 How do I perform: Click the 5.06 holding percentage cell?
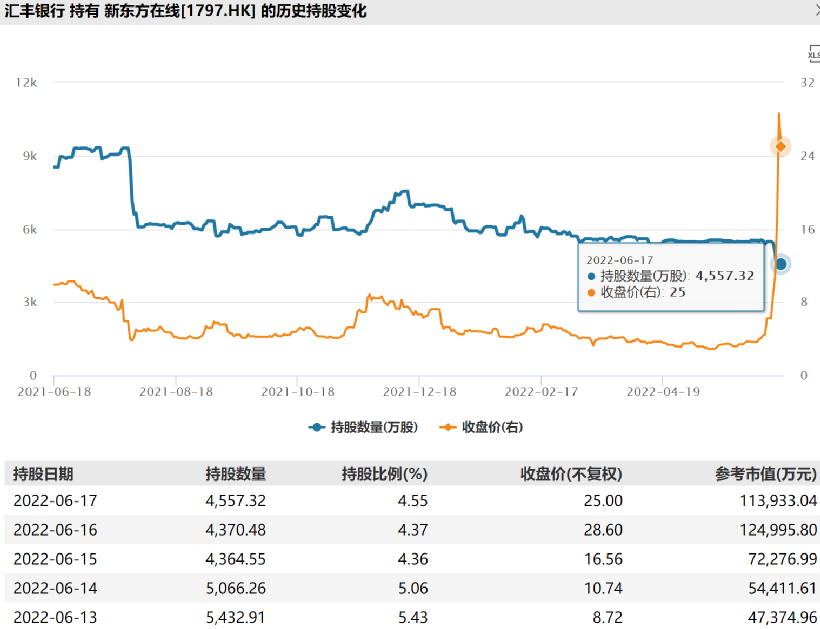coord(413,588)
